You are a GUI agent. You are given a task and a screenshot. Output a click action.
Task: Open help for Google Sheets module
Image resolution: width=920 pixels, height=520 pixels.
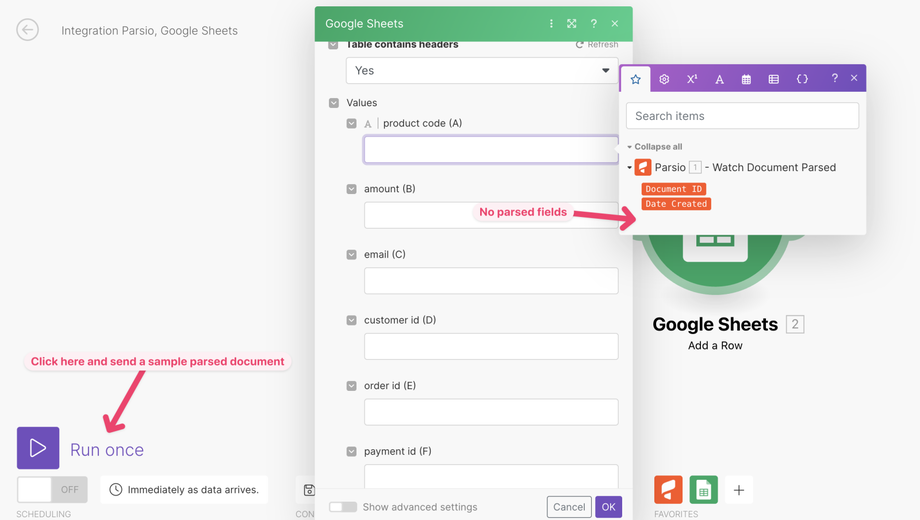pyautogui.click(x=594, y=23)
